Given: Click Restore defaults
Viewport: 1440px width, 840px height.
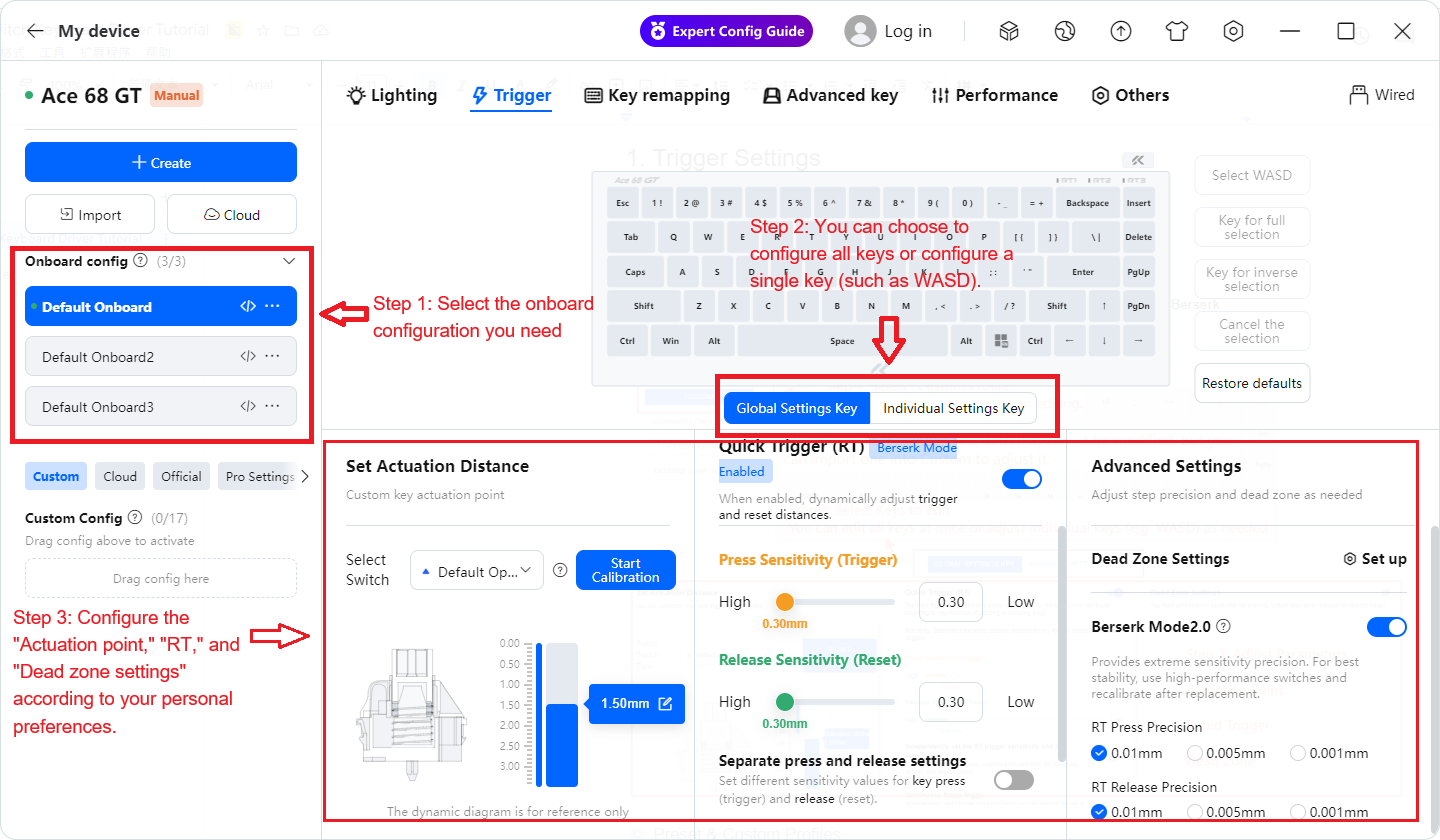Looking at the screenshot, I should click(1252, 383).
